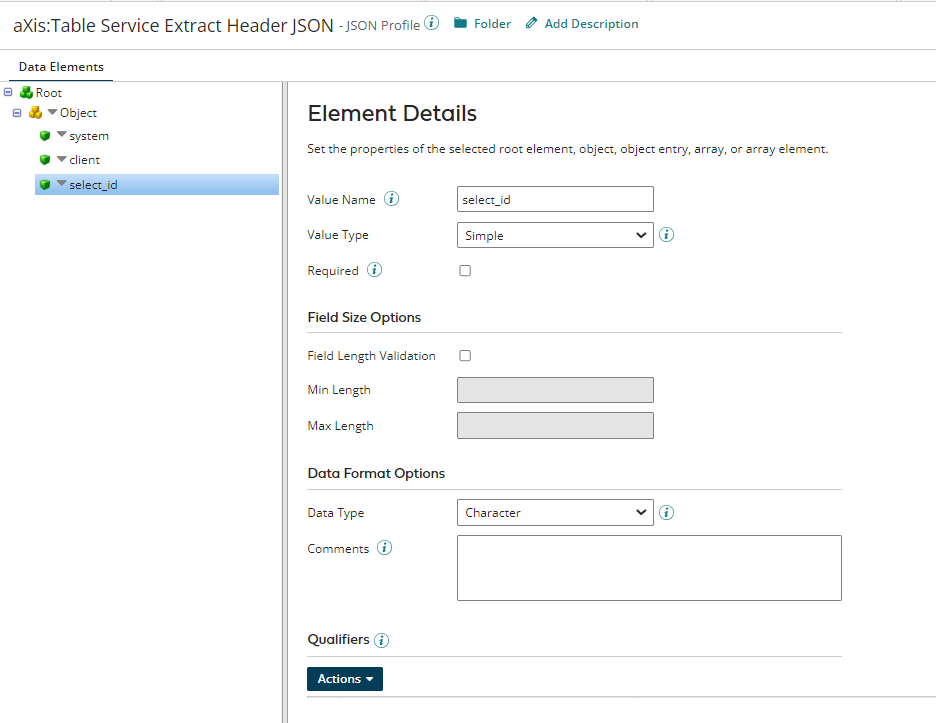The width and height of the screenshot is (936, 723).
Task: Click the yellow Object node icon
Action: pyautogui.click(x=36, y=112)
